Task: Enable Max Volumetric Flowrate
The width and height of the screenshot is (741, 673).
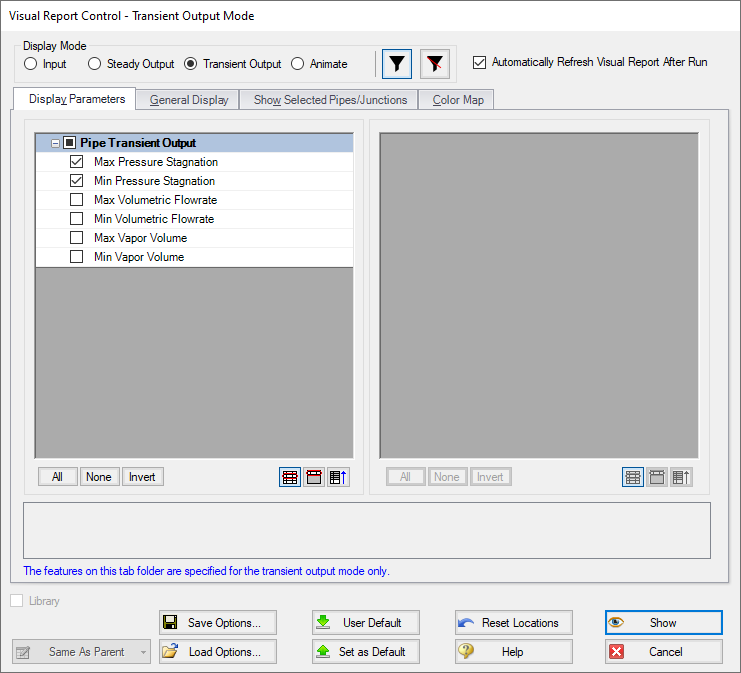Action: click(77, 199)
